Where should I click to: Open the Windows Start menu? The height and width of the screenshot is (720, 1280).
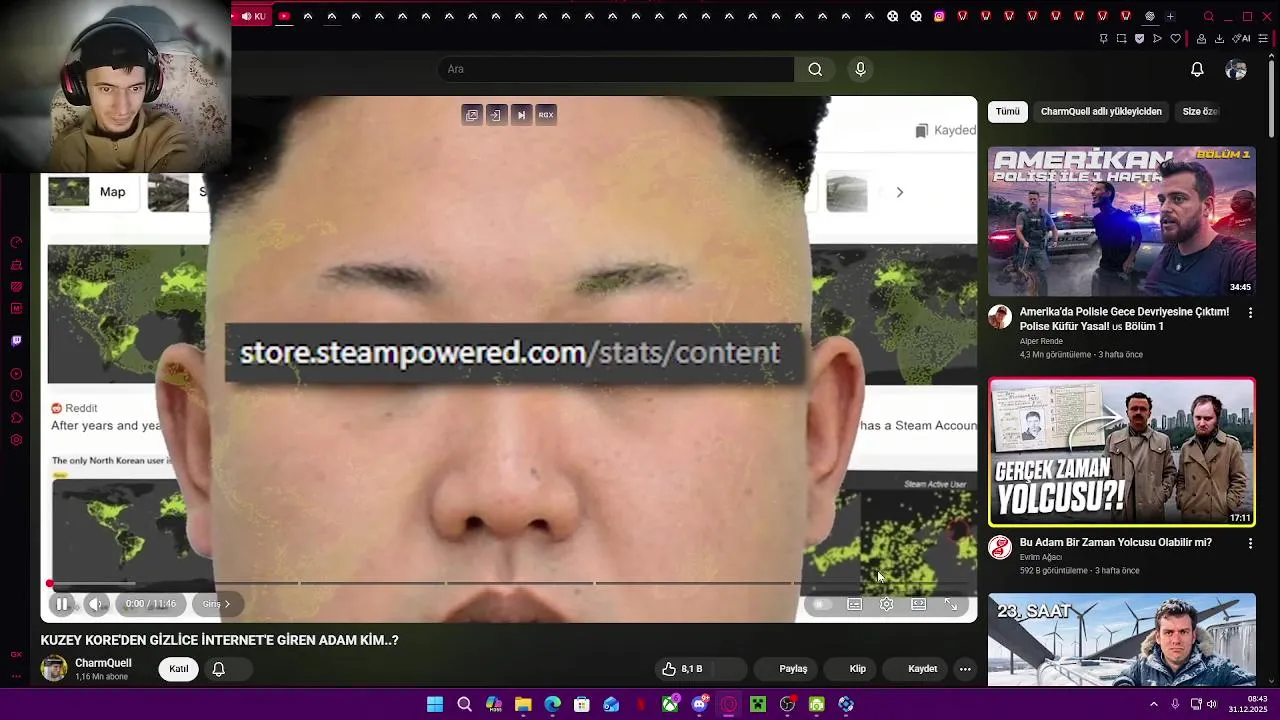[x=435, y=705]
